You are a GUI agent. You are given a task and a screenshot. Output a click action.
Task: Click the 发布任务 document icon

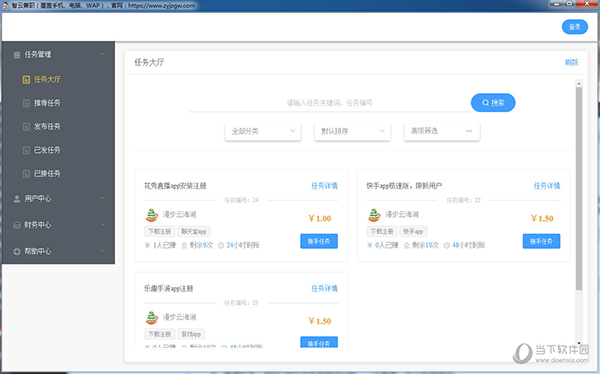(x=26, y=127)
